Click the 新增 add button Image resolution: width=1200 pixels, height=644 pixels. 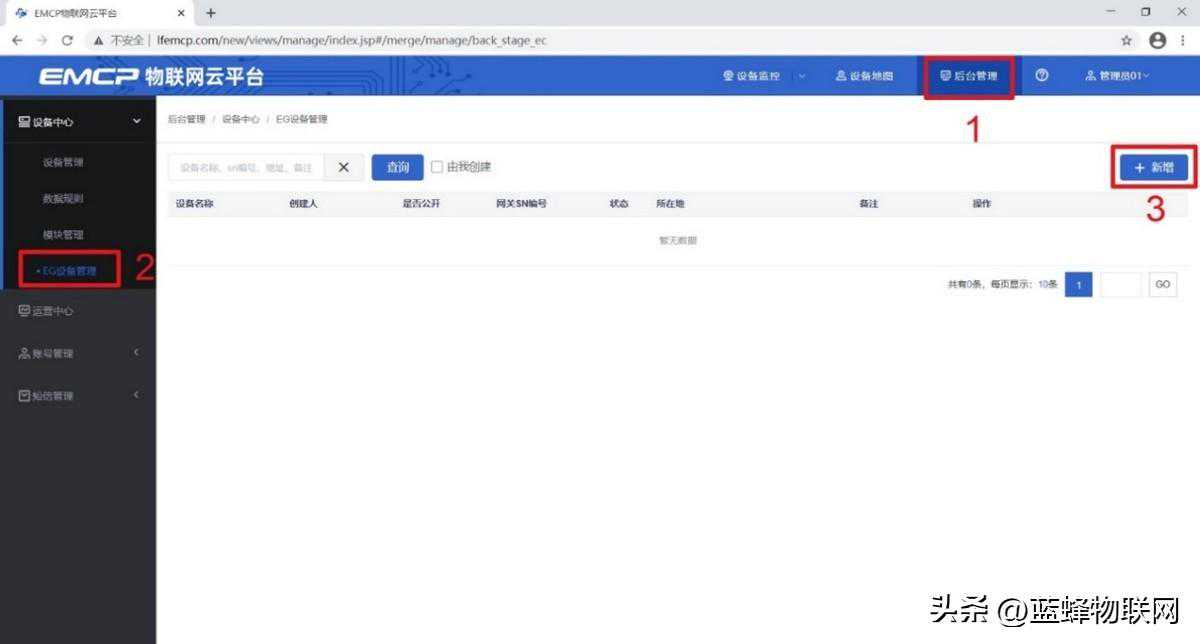tap(1153, 168)
